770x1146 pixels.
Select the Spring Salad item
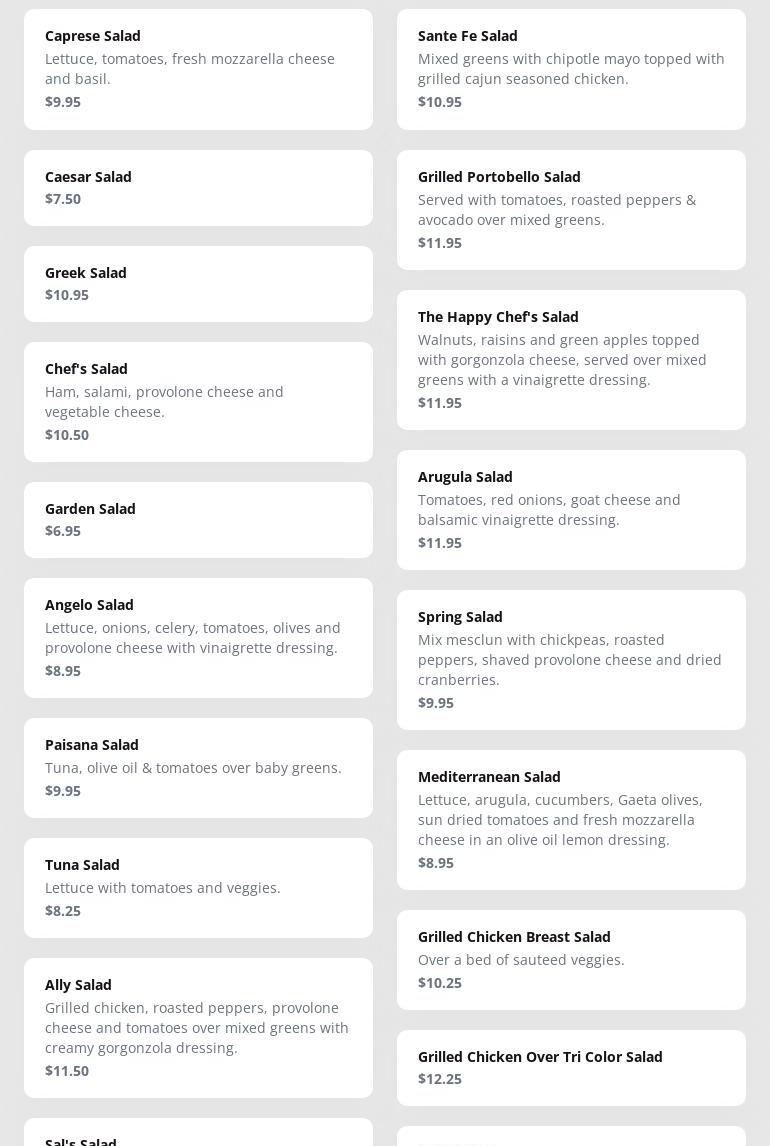[x=571, y=660]
